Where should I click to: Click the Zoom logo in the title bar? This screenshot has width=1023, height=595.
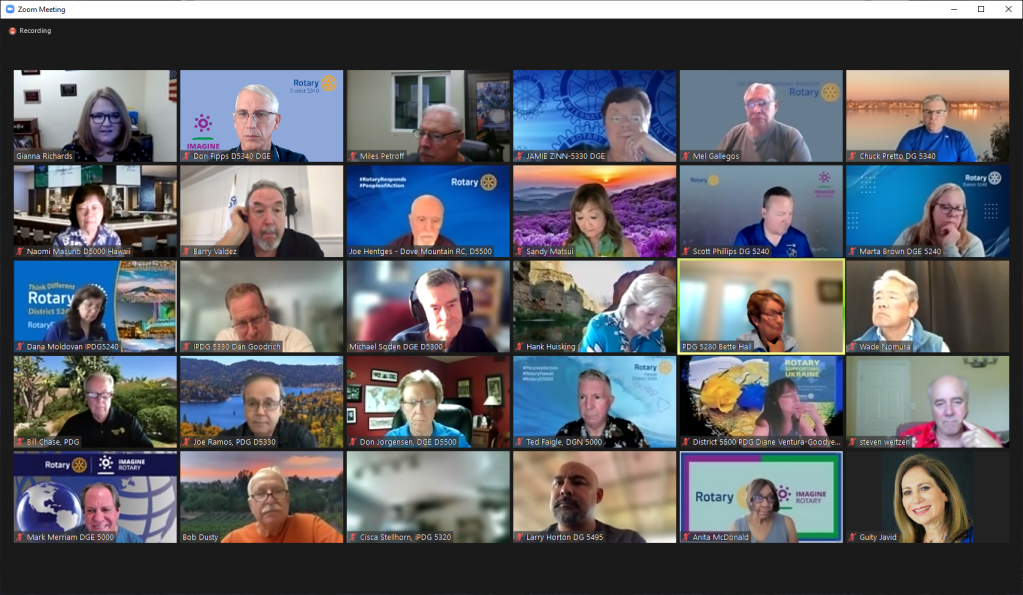(10, 9)
